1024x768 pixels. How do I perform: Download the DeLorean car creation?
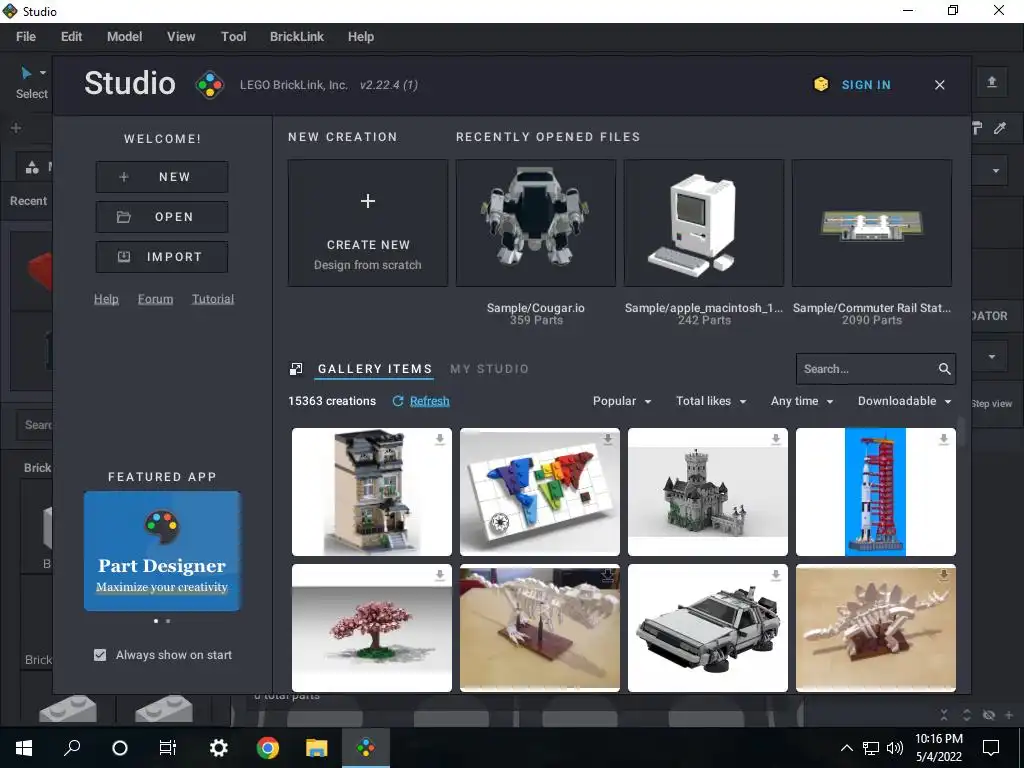click(775, 575)
